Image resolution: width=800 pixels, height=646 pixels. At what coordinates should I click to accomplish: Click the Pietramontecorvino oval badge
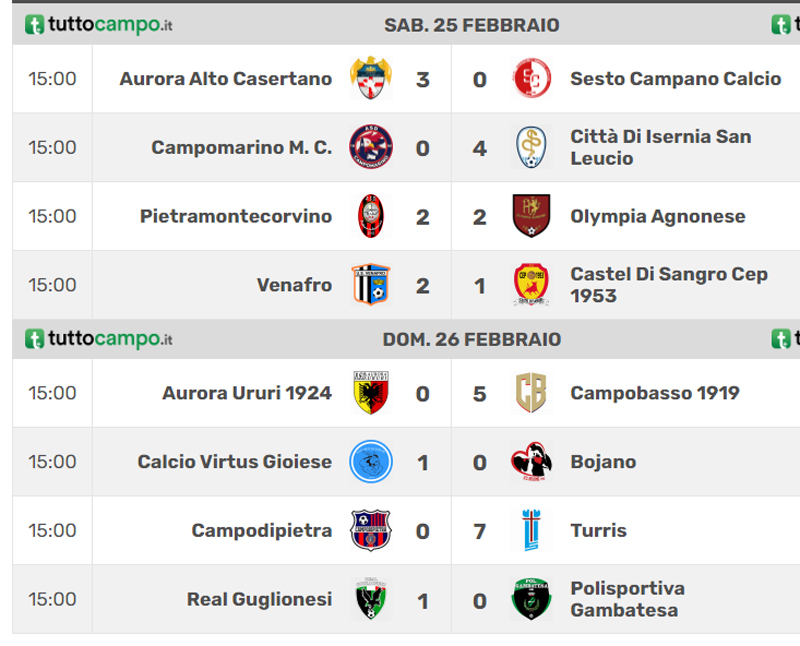pos(371,216)
